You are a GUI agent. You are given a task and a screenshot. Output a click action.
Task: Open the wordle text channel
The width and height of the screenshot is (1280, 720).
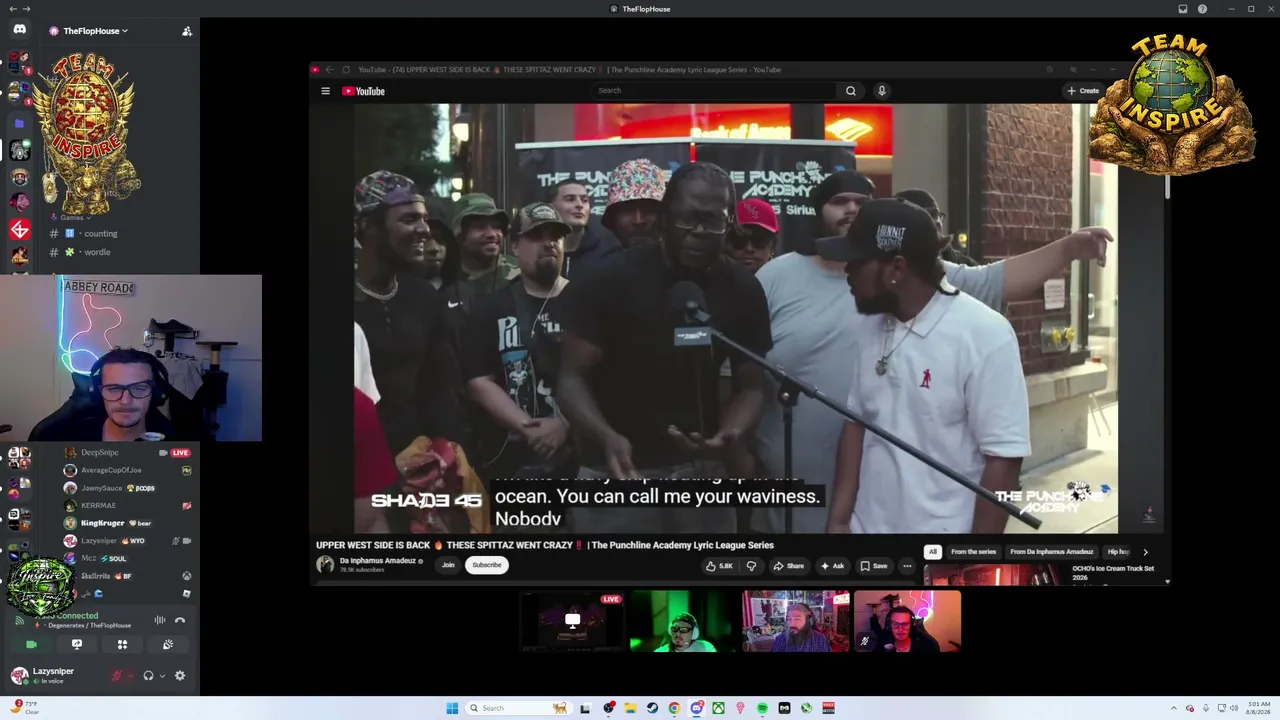97,252
